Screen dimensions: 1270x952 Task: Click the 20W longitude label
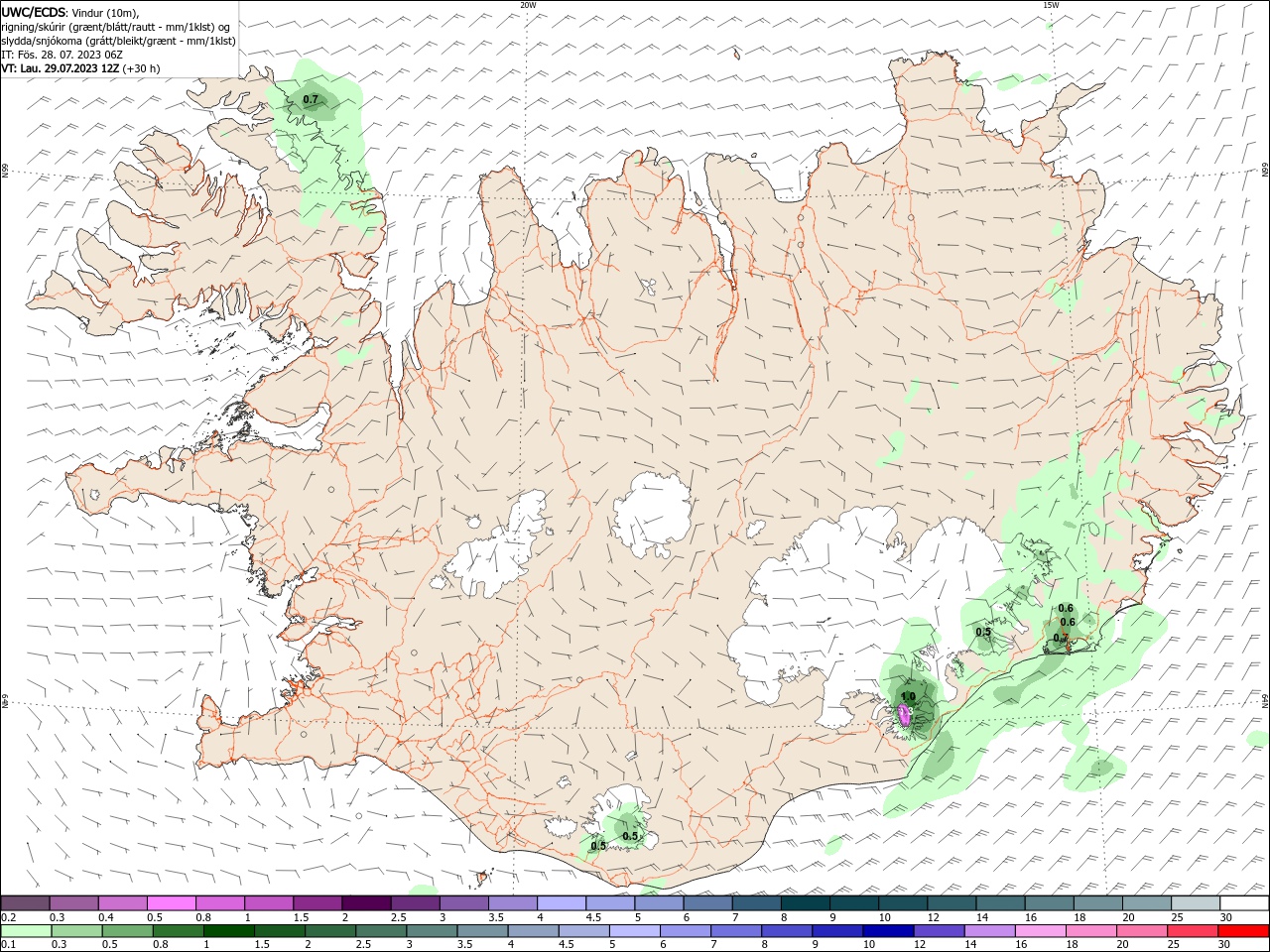(x=528, y=5)
